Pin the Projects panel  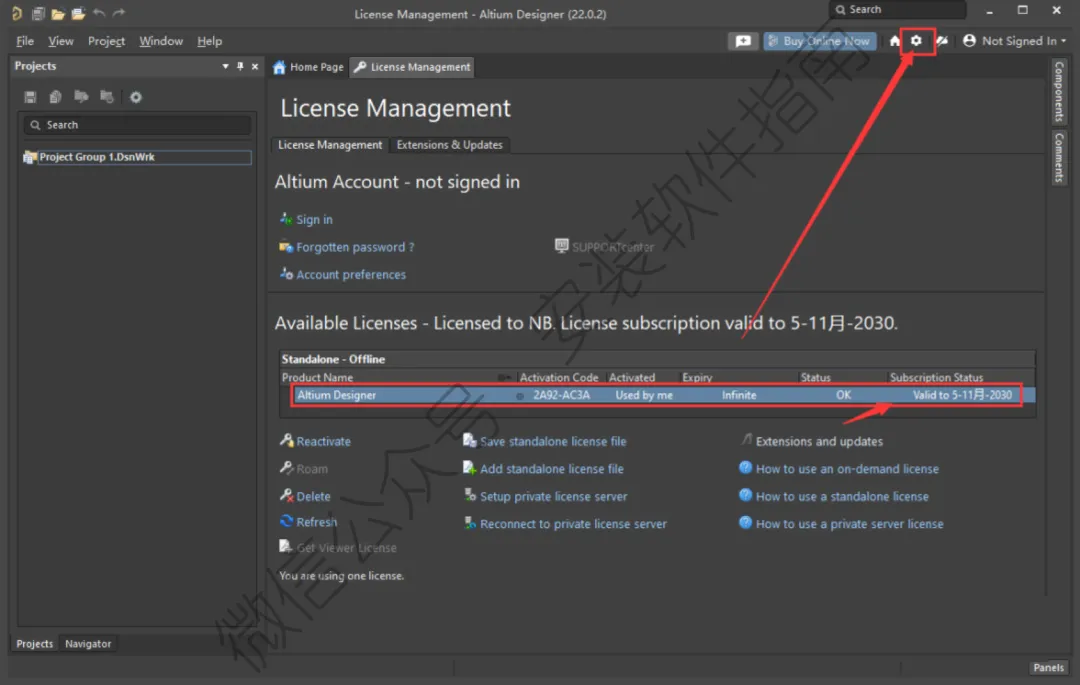tap(240, 66)
